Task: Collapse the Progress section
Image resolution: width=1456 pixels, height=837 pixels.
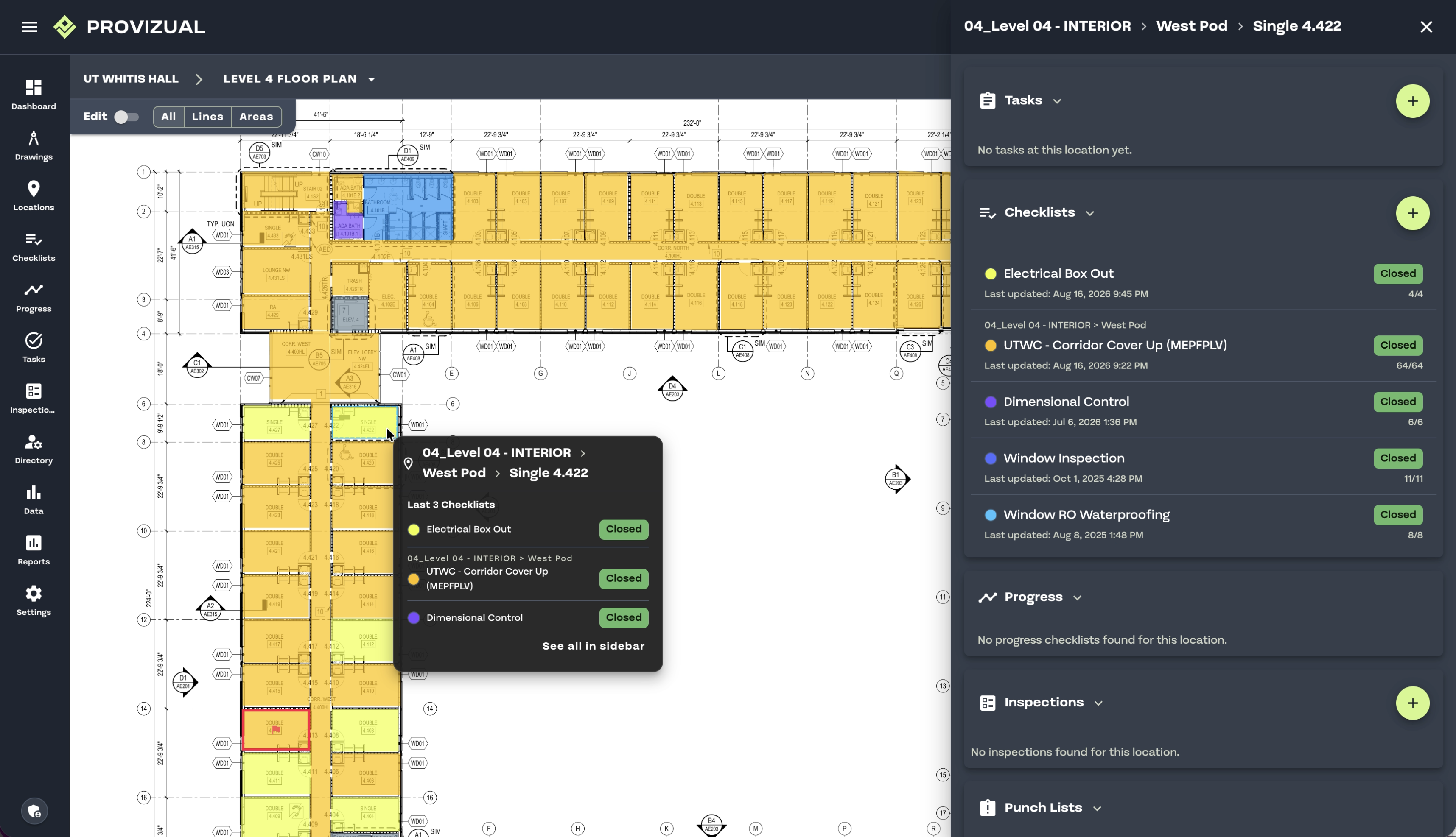Action: [x=1077, y=598]
